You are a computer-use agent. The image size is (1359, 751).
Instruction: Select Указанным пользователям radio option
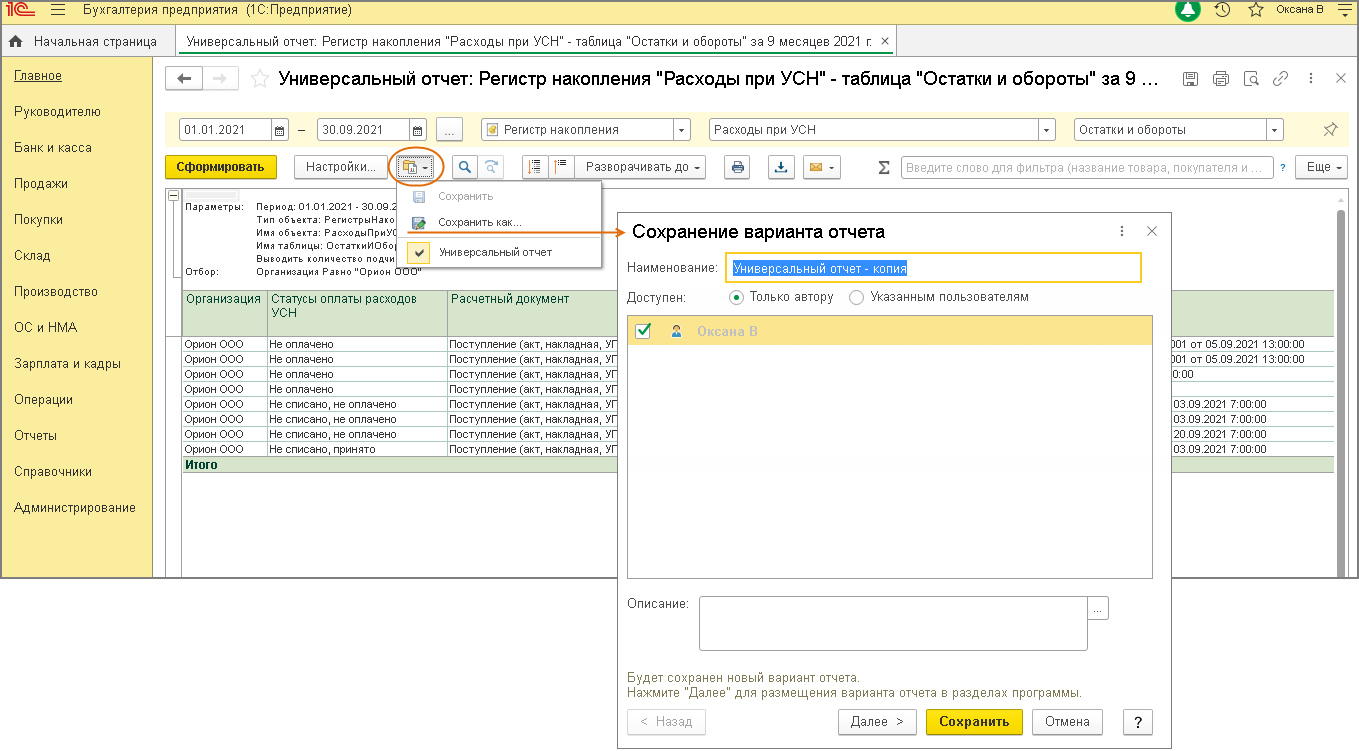click(939, 297)
